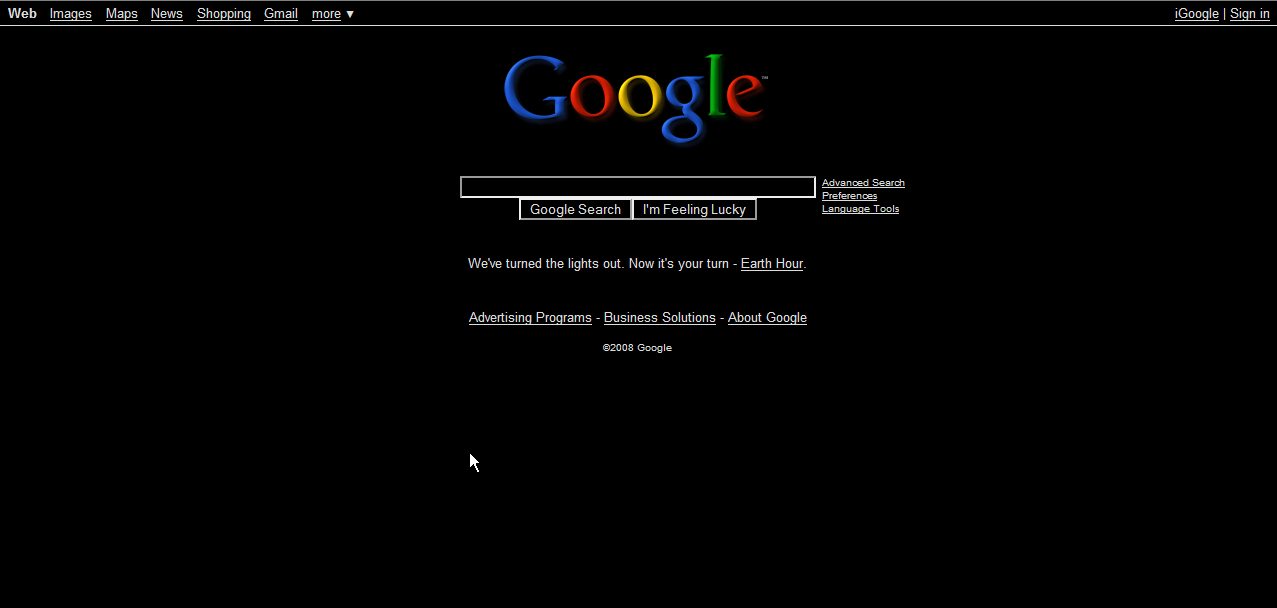
Task: Click the Sign in link
Action: (1250, 14)
